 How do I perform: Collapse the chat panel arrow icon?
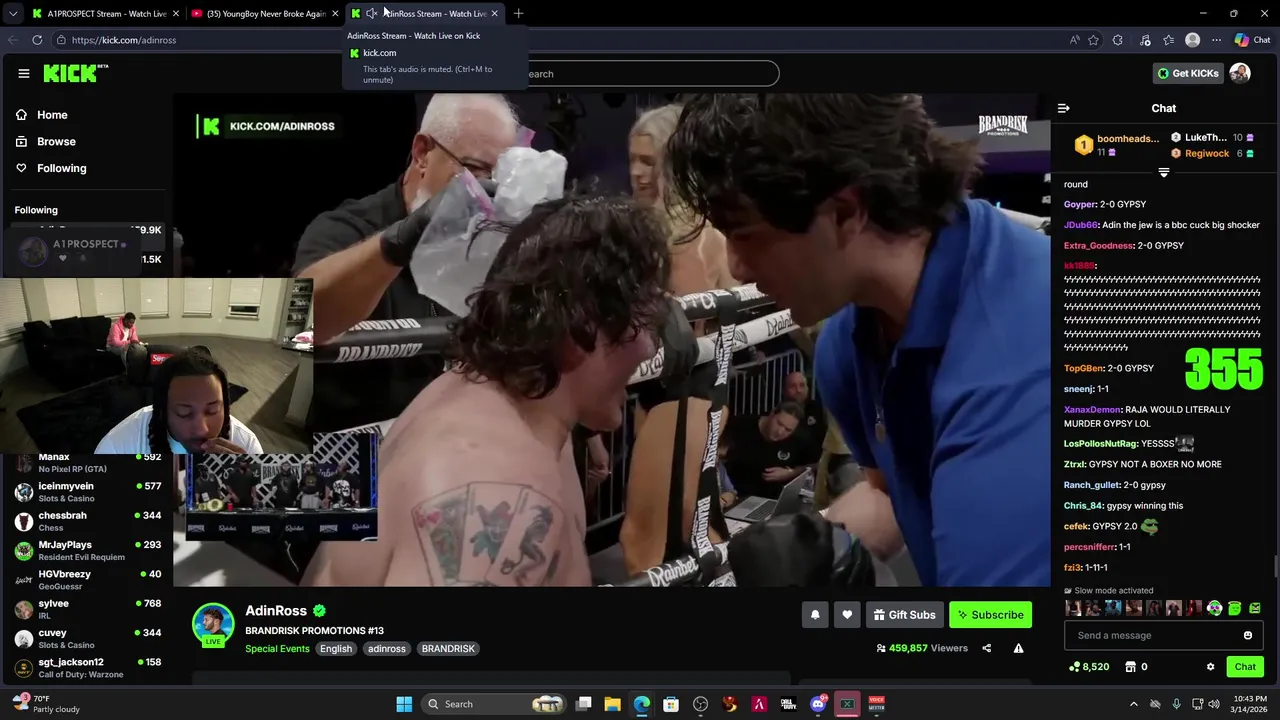pos(1064,108)
